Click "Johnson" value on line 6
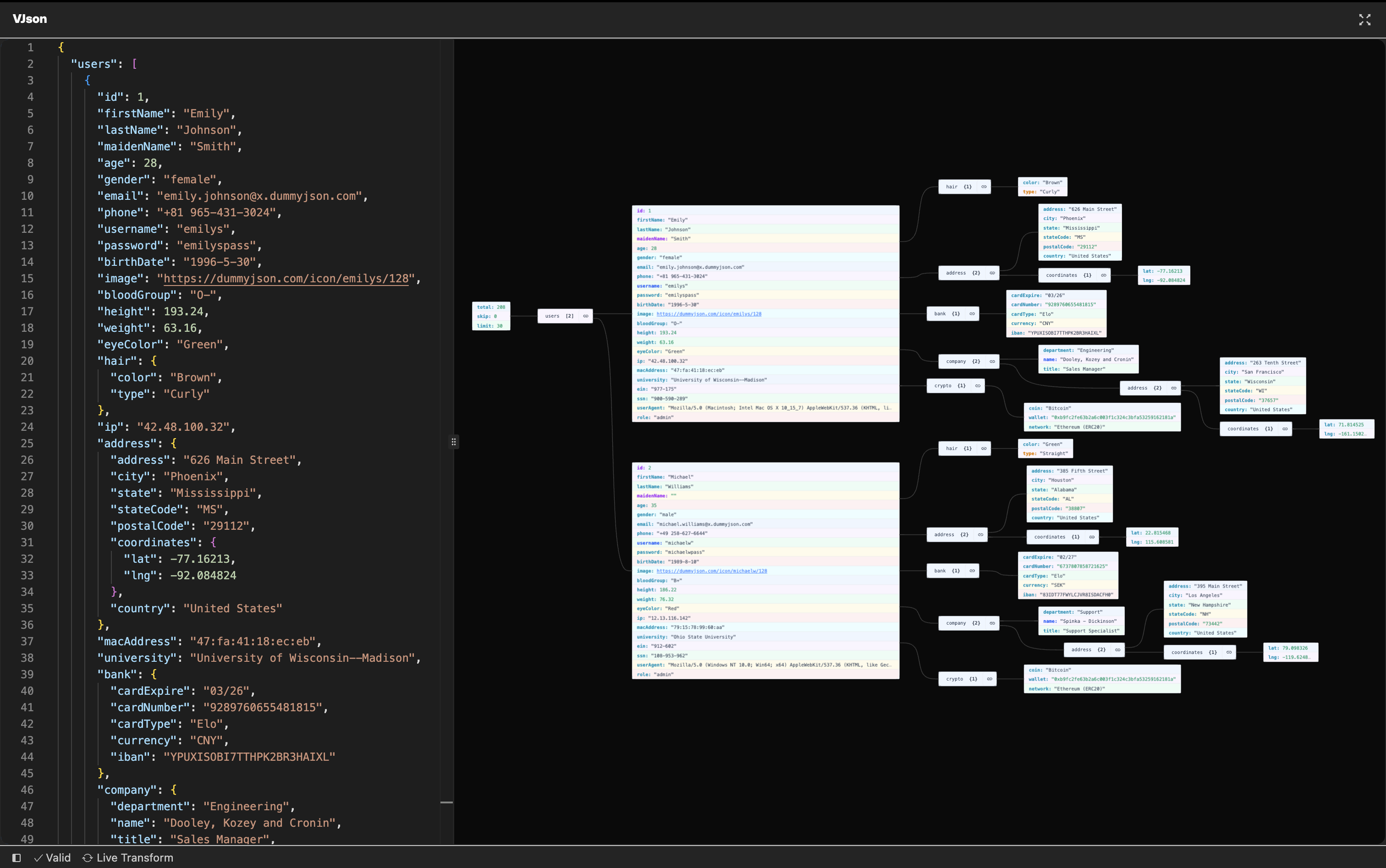 (206, 130)
